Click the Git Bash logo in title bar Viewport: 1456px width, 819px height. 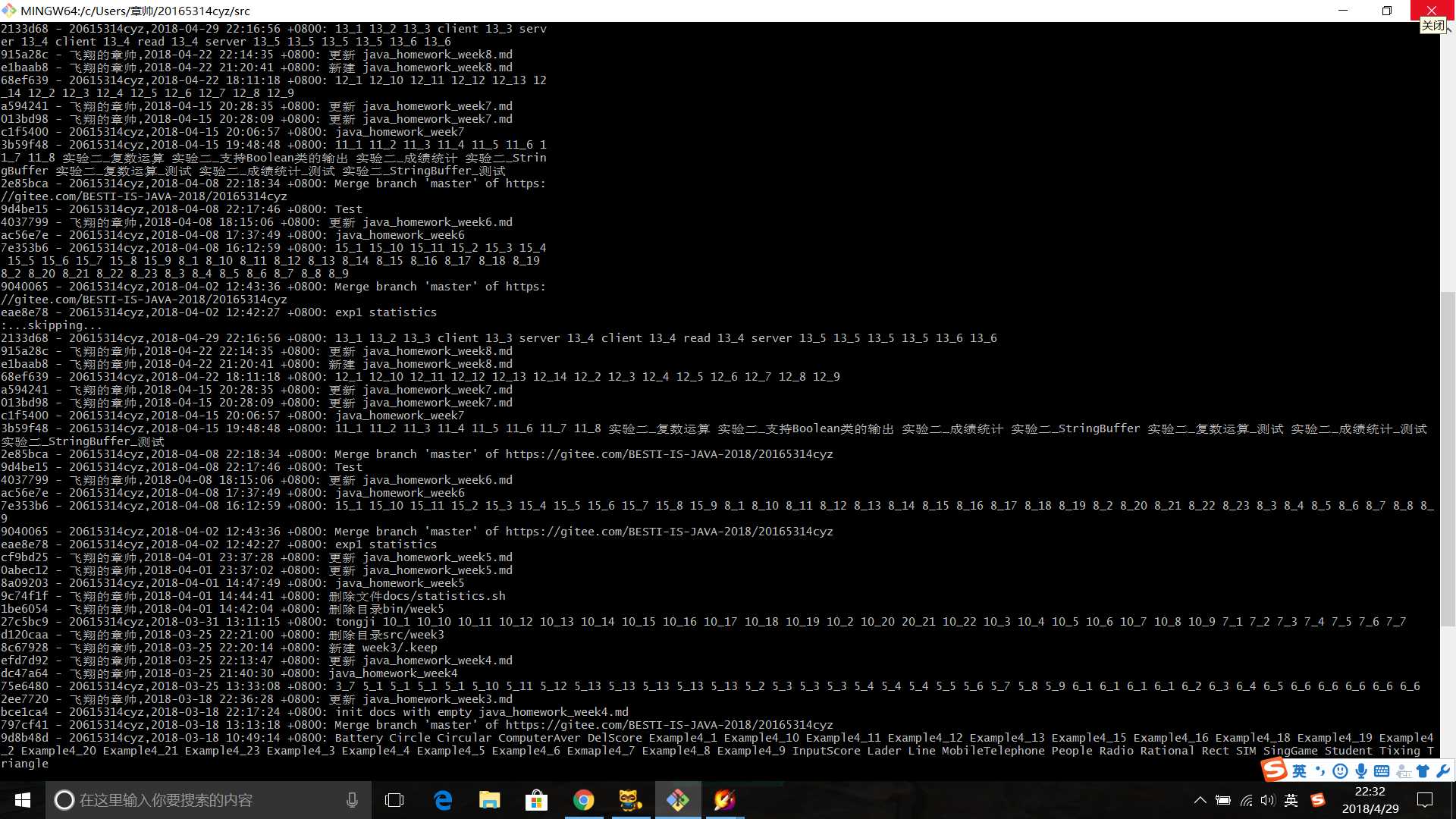(x=9, y=11)
